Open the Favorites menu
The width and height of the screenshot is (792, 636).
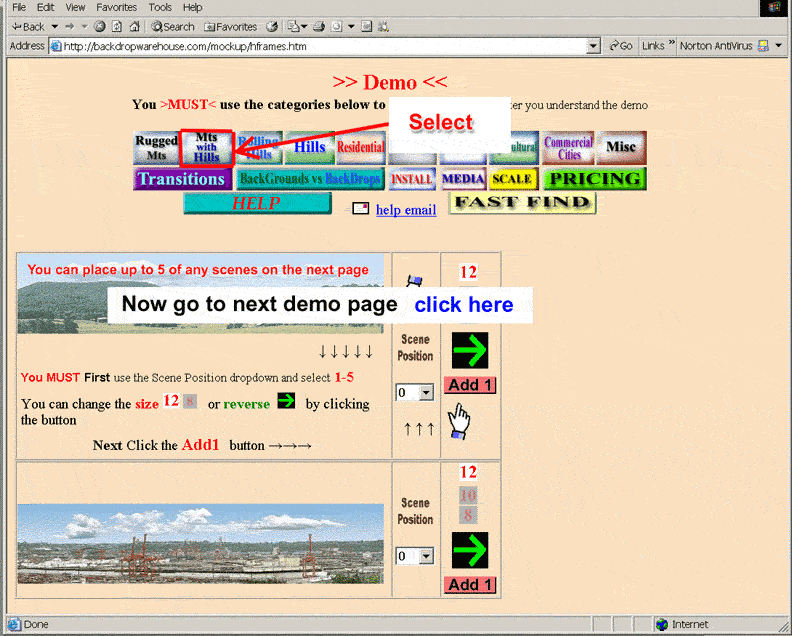pos(116,7)
